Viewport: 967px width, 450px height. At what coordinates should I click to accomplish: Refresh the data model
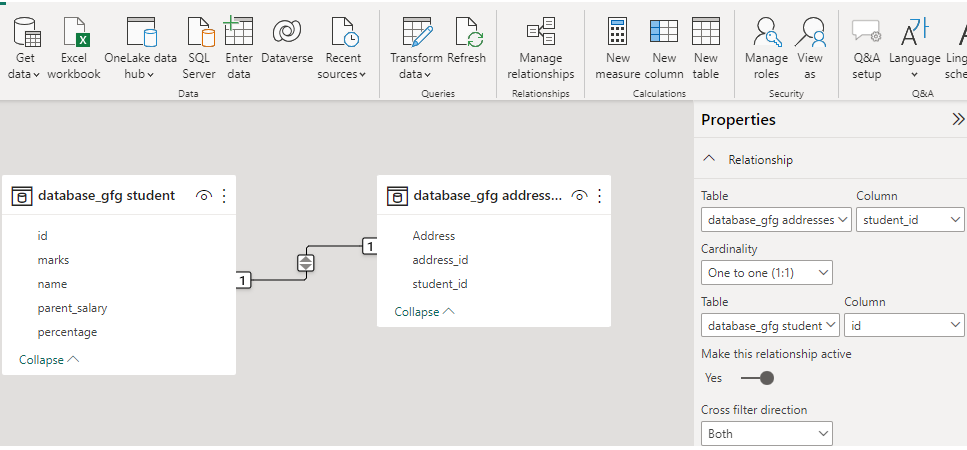(466, 43)
